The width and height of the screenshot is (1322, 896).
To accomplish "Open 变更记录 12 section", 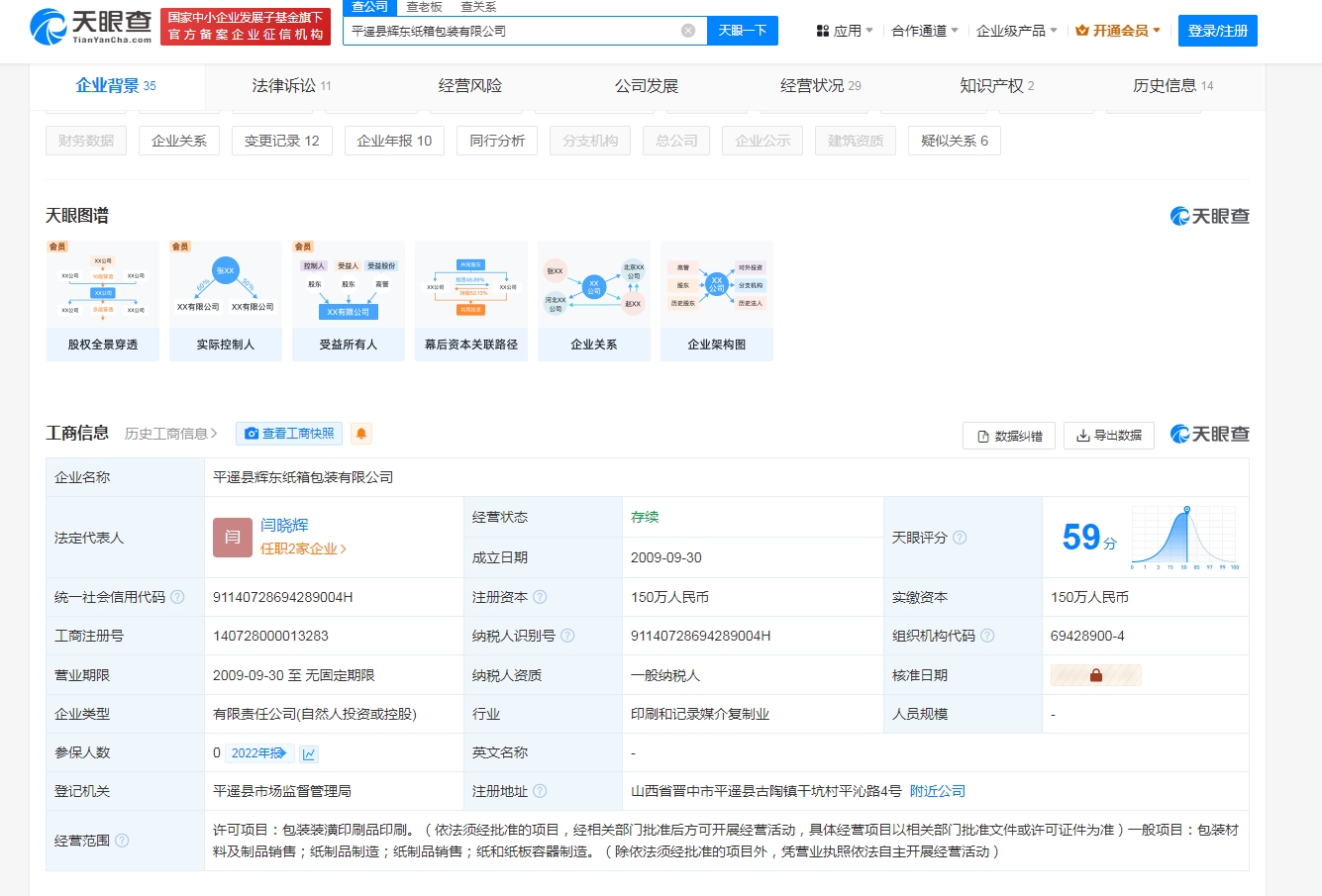I will point(282,141).
